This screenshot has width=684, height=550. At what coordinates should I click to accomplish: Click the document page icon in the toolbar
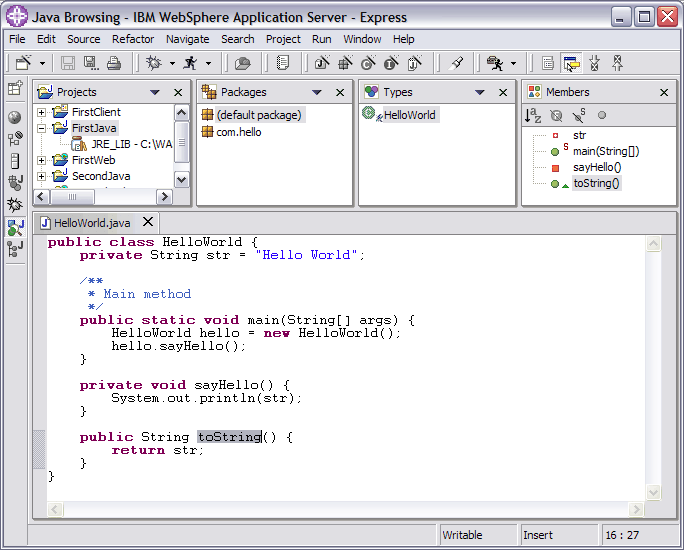[283, 63]
